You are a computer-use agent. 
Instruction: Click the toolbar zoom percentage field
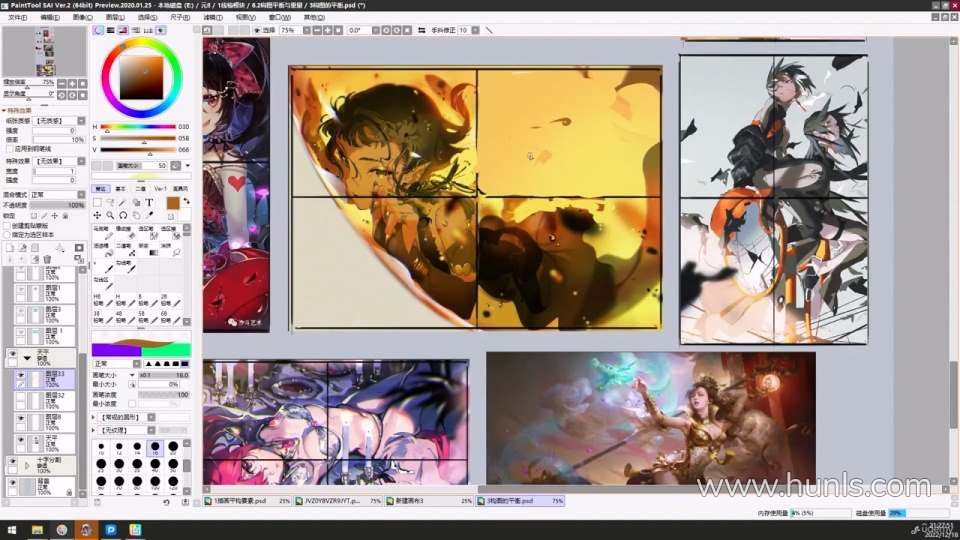tap(290, 30)
